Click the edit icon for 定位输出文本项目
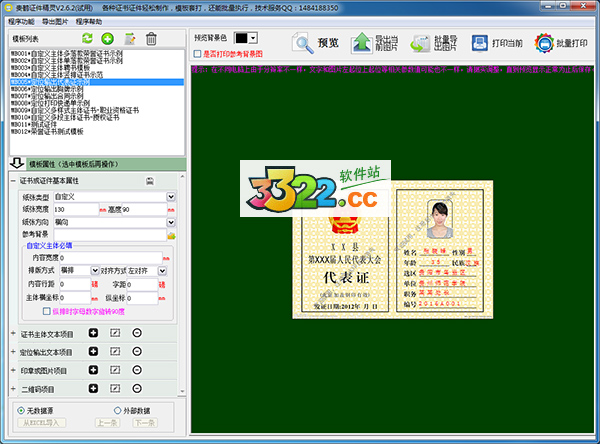The height and width of the screenshot is (444, 600). click(114, 351)
